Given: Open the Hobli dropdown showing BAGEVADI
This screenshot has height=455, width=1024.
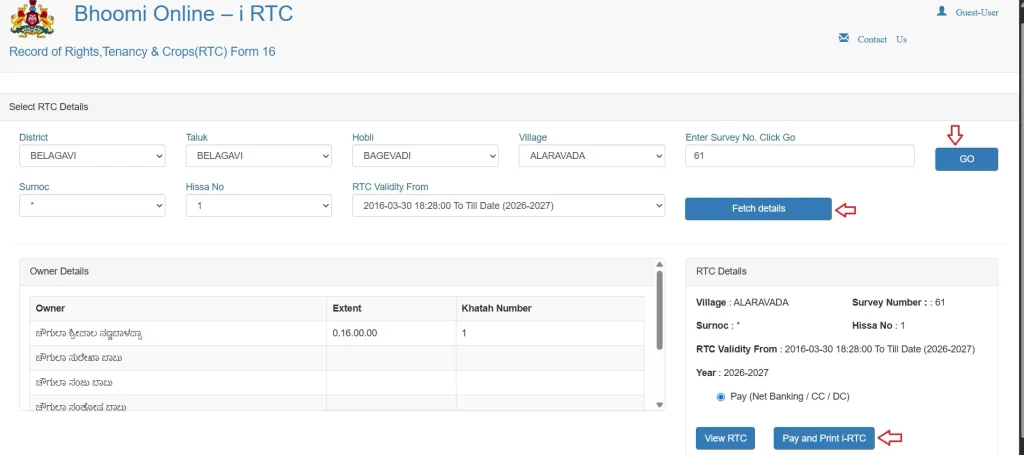Looking at the screenshot, I should click(x=425, y=156).
